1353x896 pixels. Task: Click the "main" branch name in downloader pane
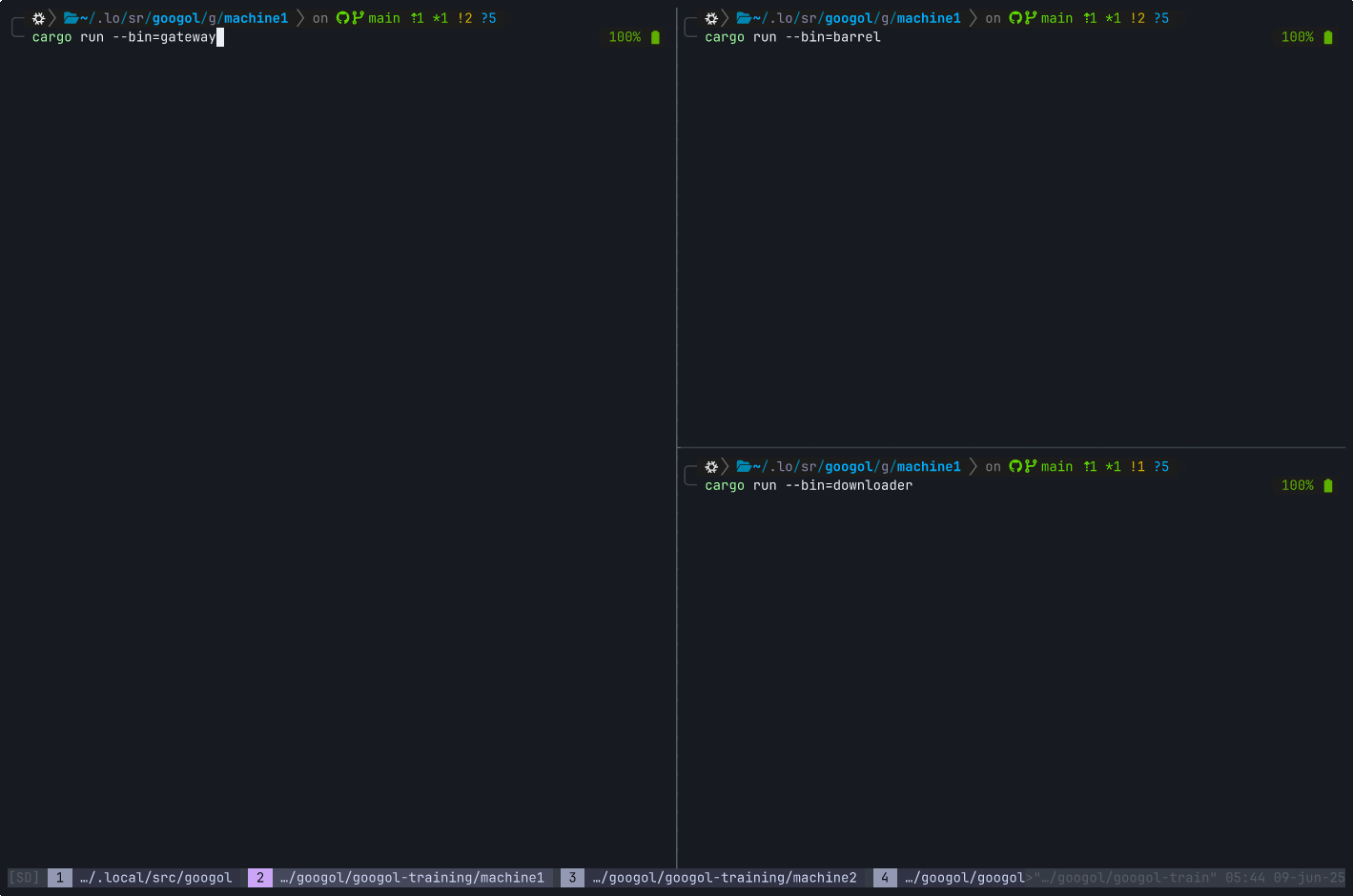pyautogui.click(x=1056, y=466)
